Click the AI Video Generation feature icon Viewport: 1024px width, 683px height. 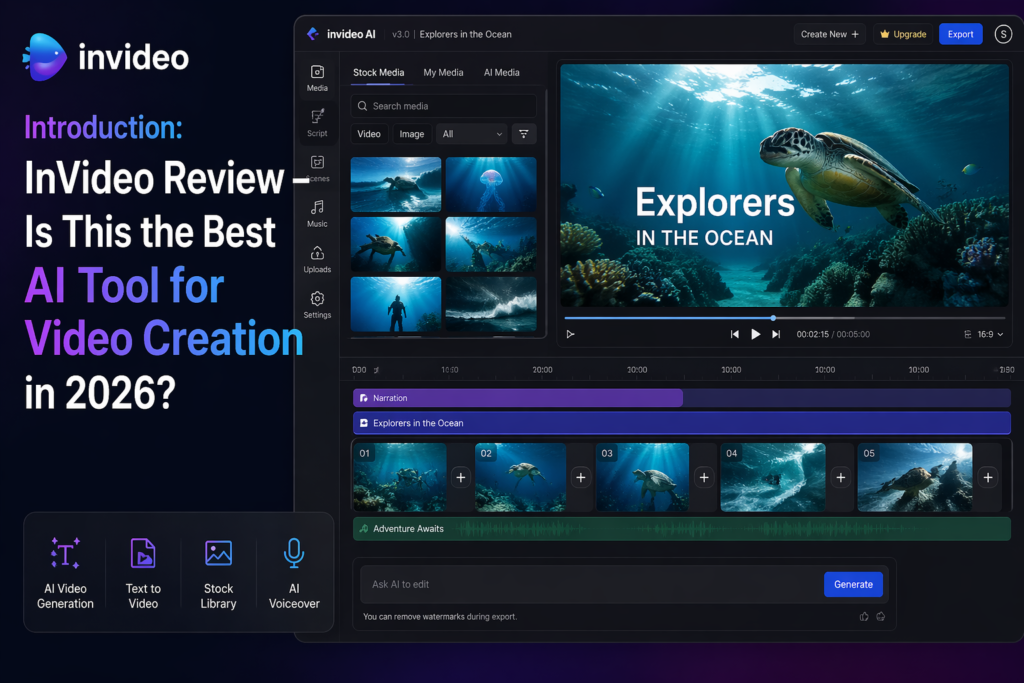point(65,553)
